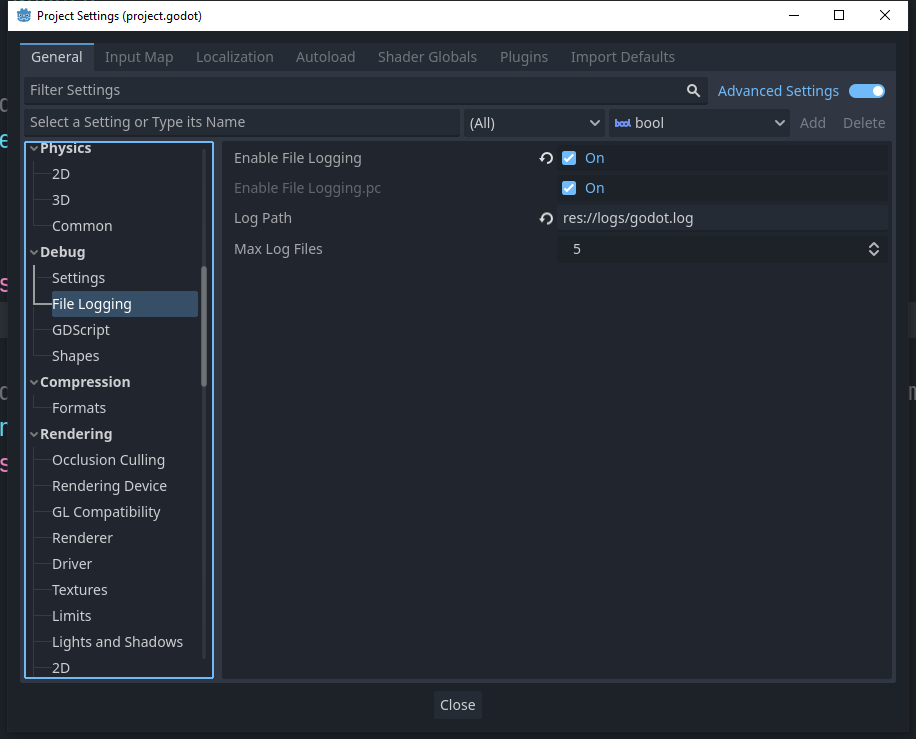Collapse the Rendering tree section

pos(33,434)
